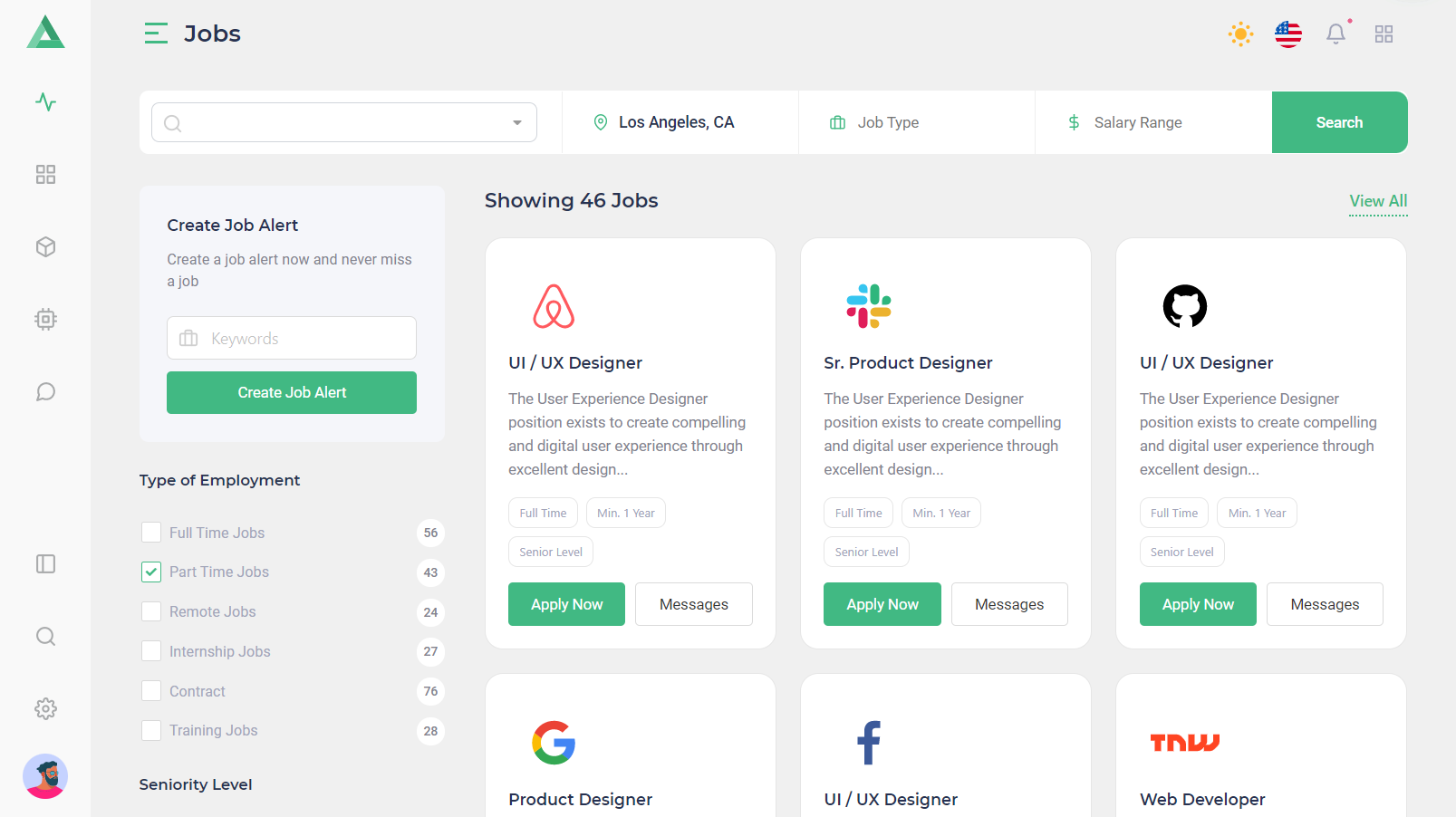Check the Contract checkbox
This screenshot has width=1456, height=817.
151,691
